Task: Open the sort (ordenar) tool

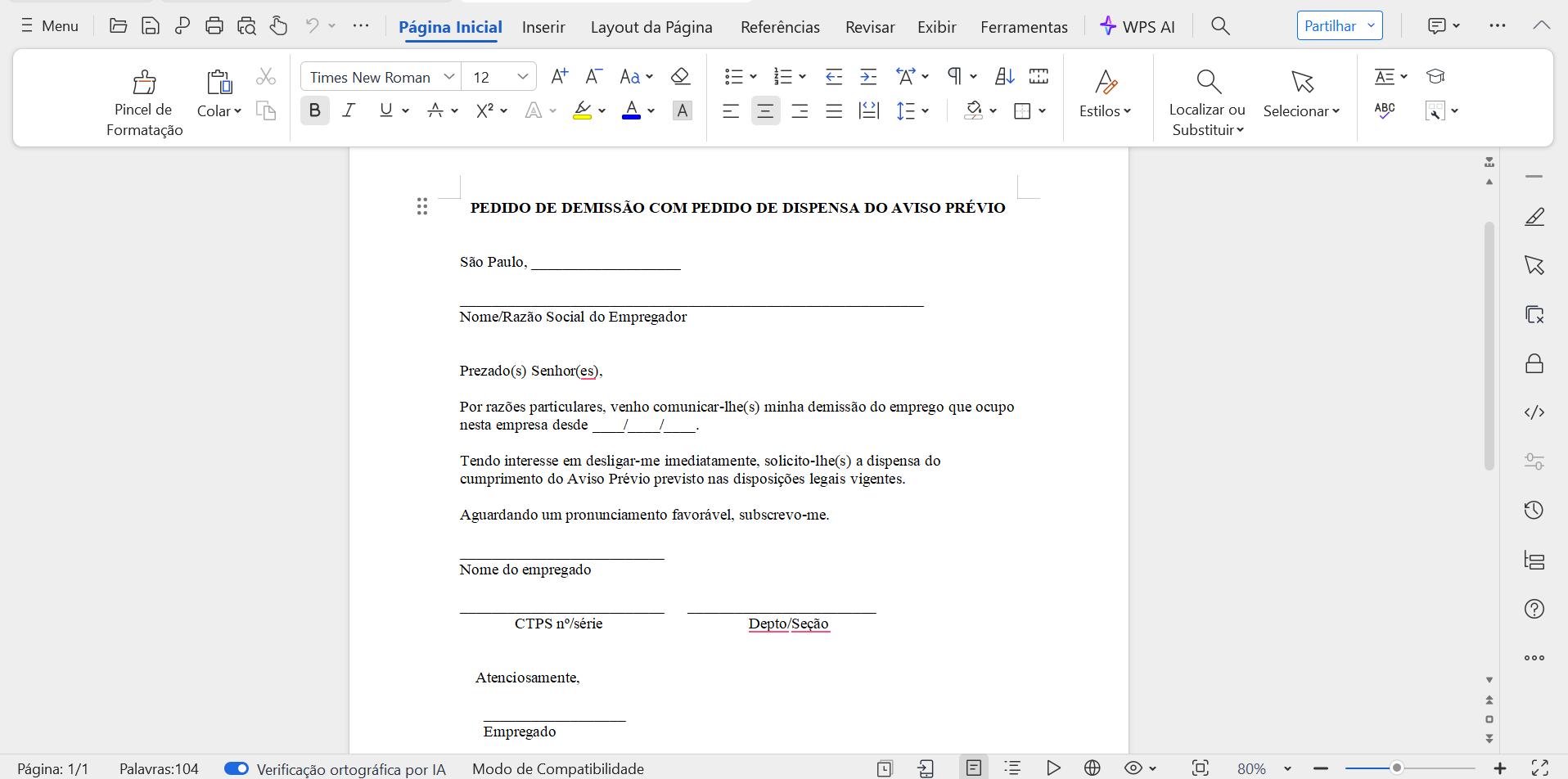Action: click(x=1004, y=75)
